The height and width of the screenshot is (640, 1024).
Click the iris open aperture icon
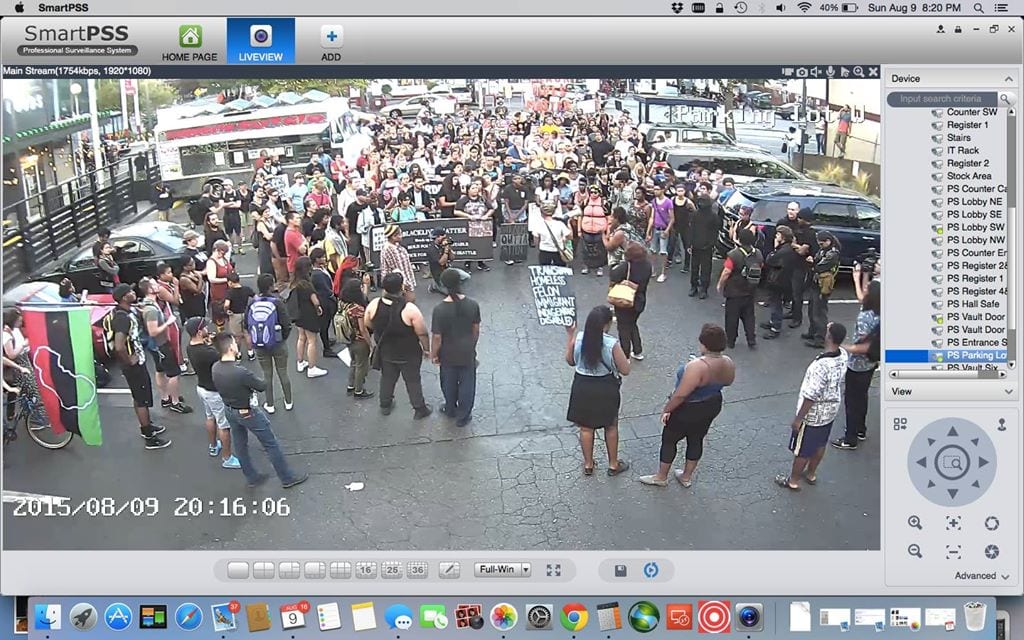(991, 523)
